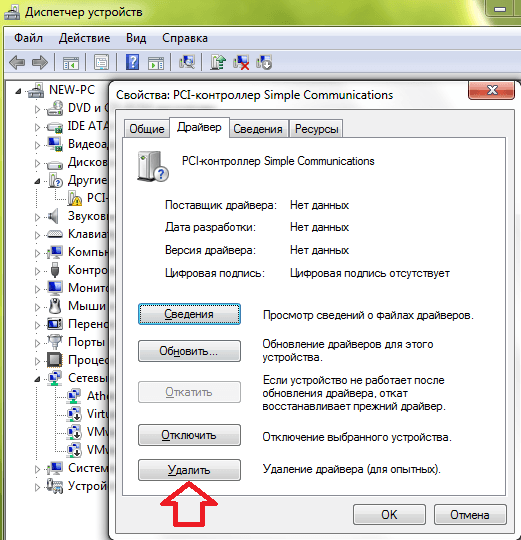
Task: Click the Forward arrow toolbar icon
Action: (40, 63)
